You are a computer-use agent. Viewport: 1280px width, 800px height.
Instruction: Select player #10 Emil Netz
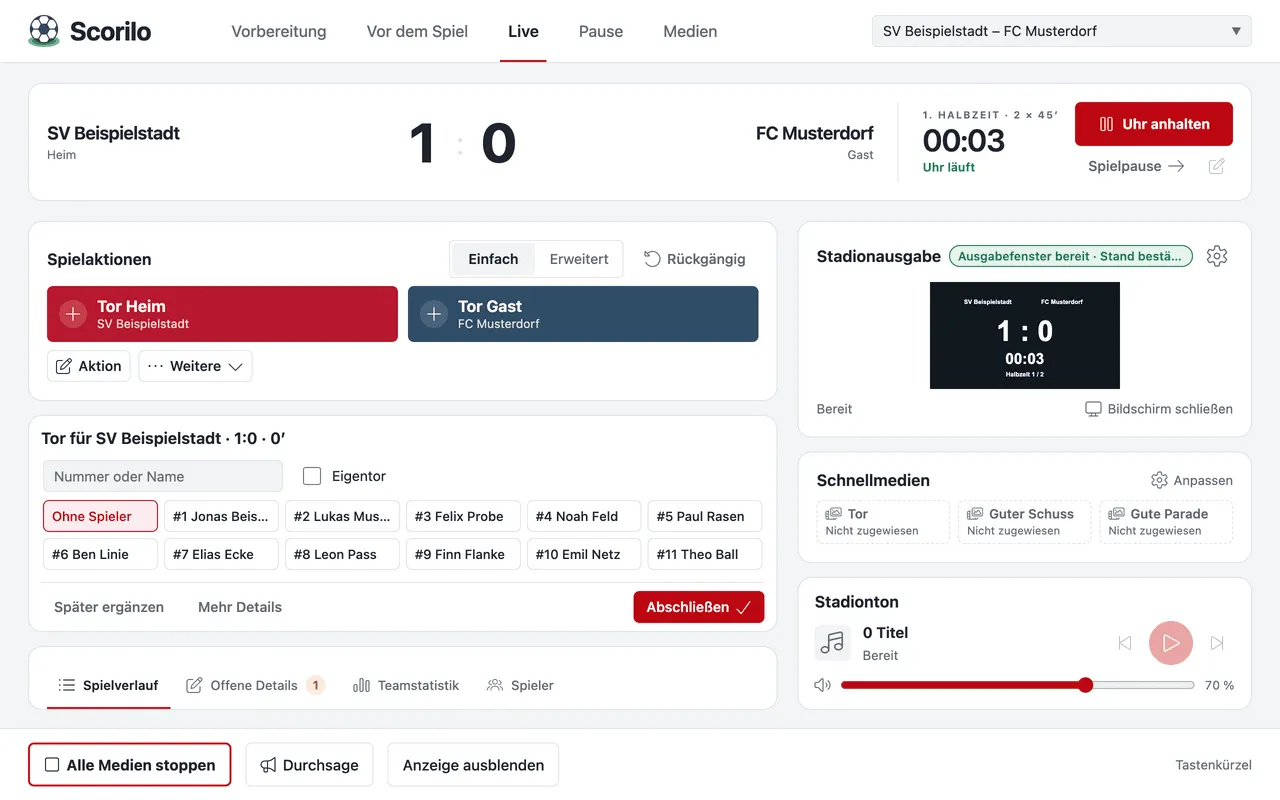[584, 554]
